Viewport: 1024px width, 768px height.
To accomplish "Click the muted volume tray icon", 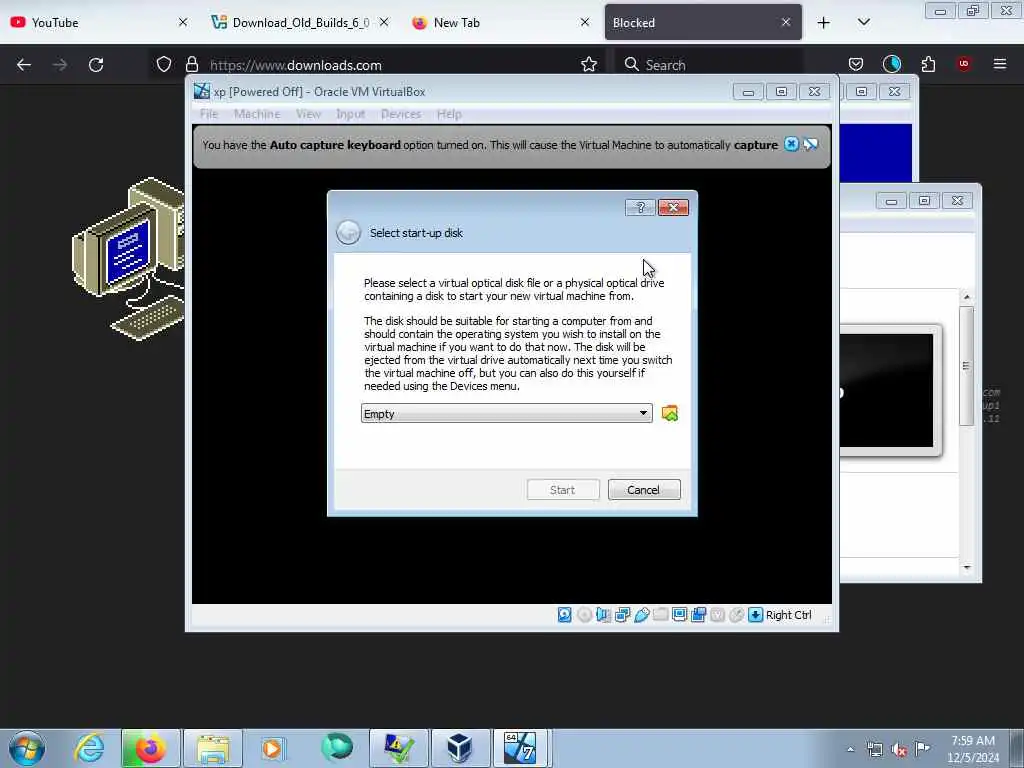I will pyautogui.click(x=899, y=750).
